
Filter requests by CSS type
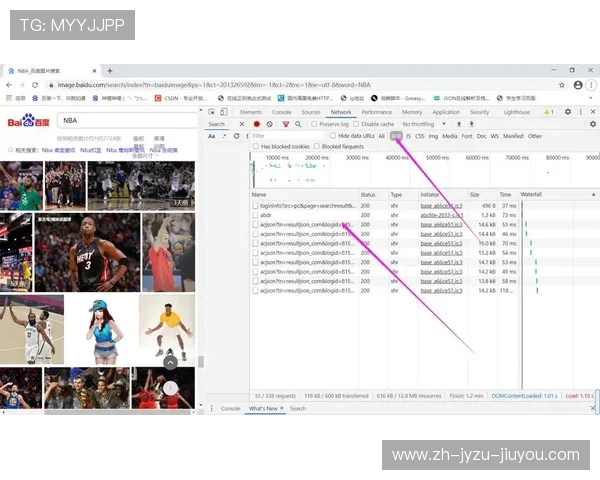point(420,136)
